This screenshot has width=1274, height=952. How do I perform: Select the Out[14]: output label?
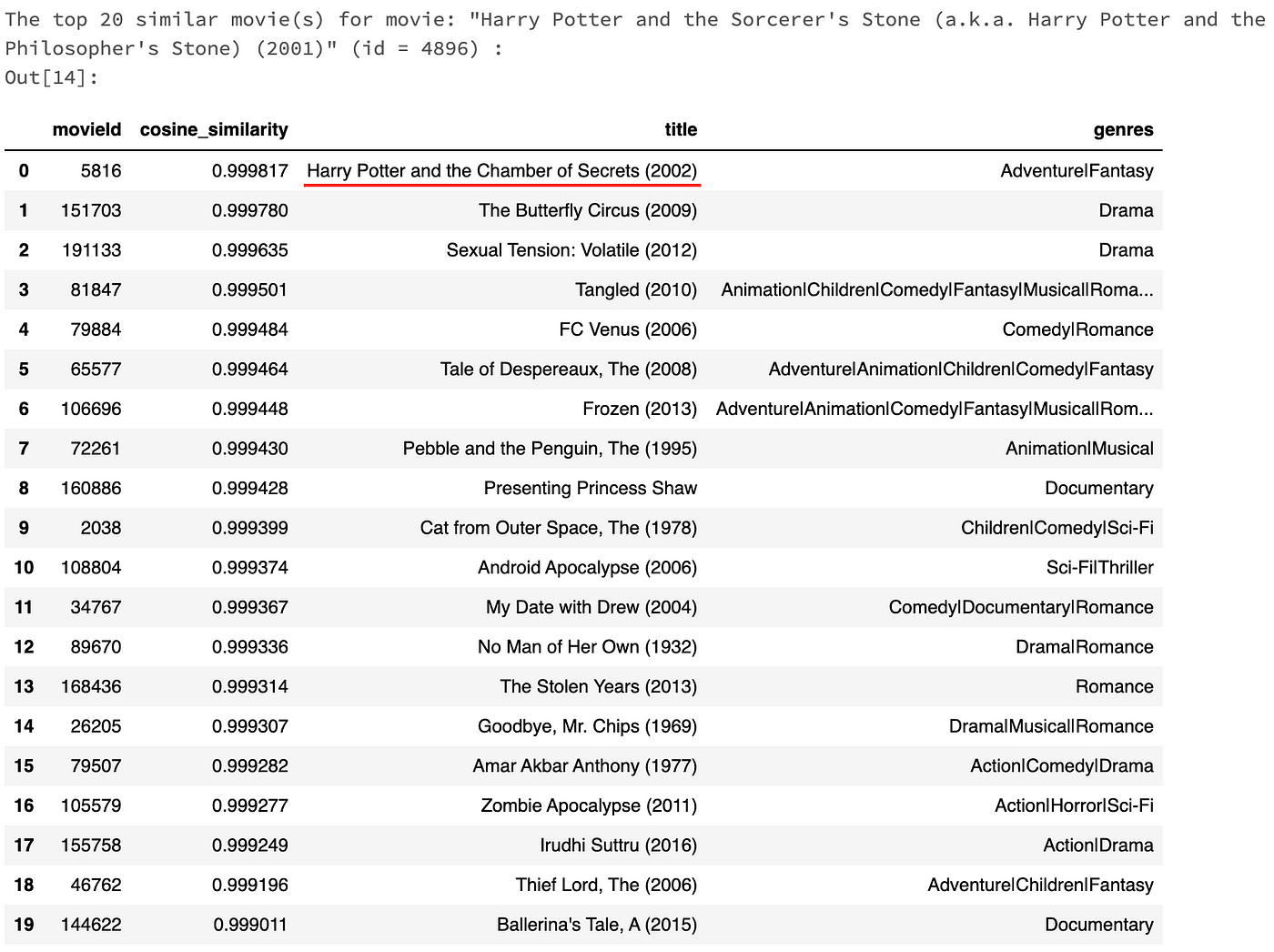click(51, 77)
